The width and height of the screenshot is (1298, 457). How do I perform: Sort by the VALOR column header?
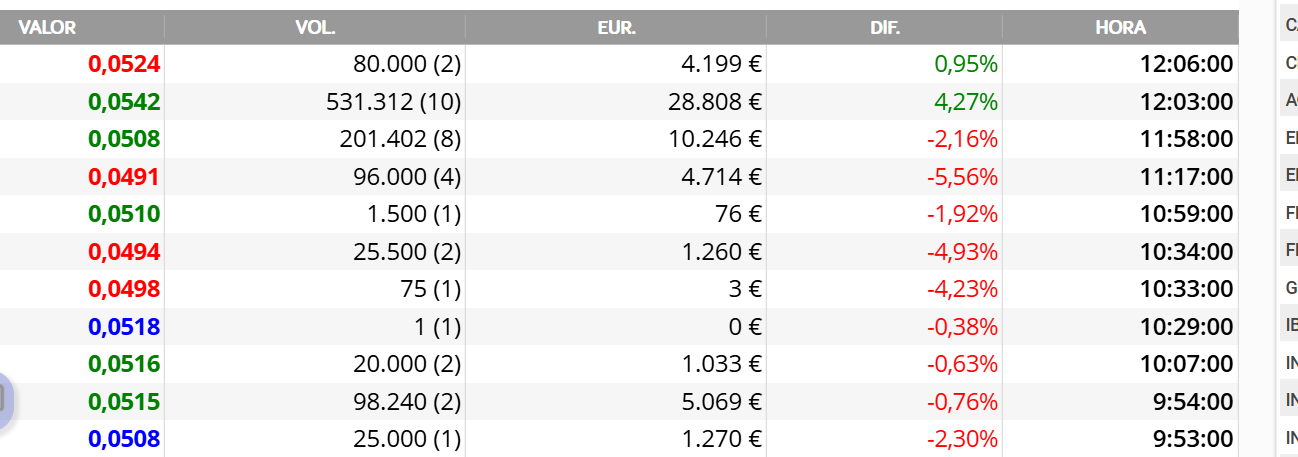(x=47, y=28)
